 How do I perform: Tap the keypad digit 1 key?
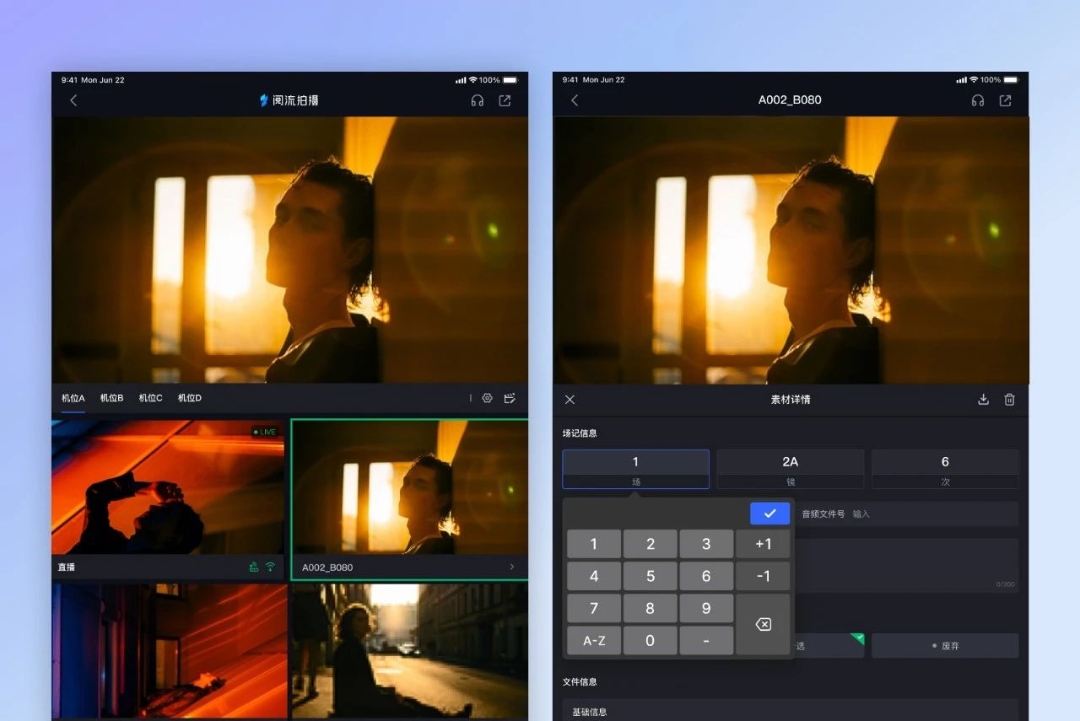coord(594,544)
